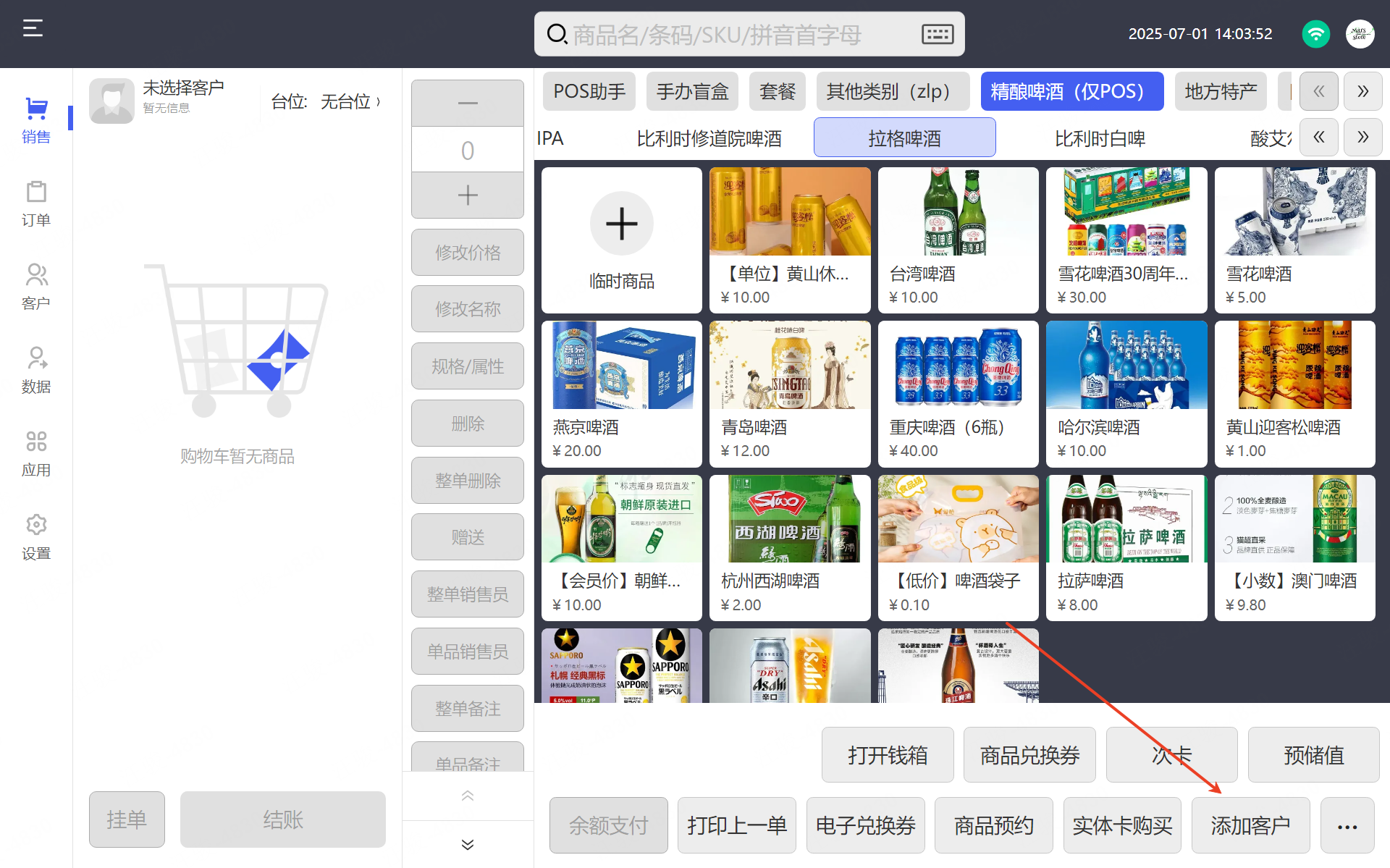Decrease quantity with the minus button

pyautogui.click(x=468, y=103)
